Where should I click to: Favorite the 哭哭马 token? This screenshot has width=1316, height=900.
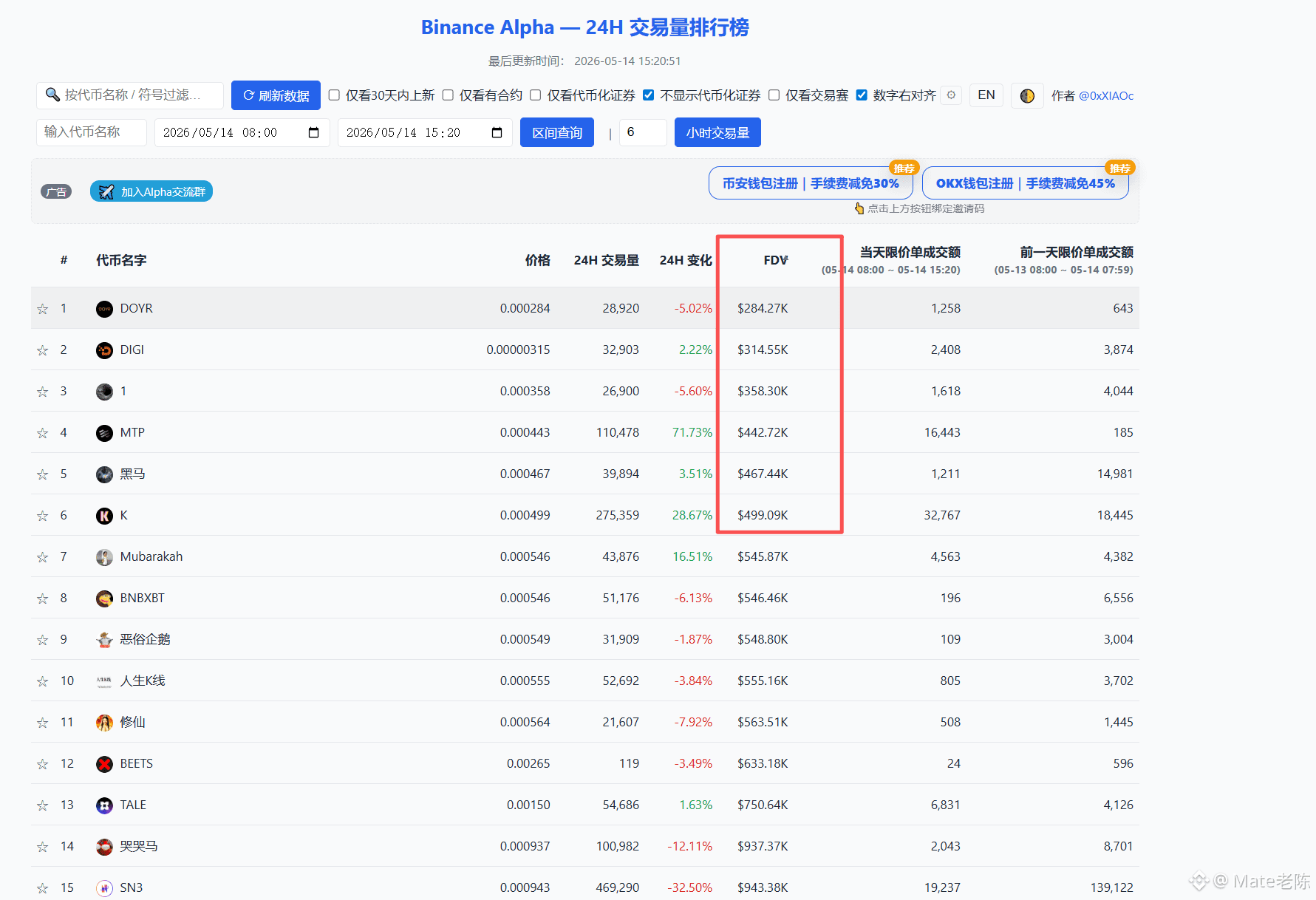pyautogui.click(x=43, y=847)
